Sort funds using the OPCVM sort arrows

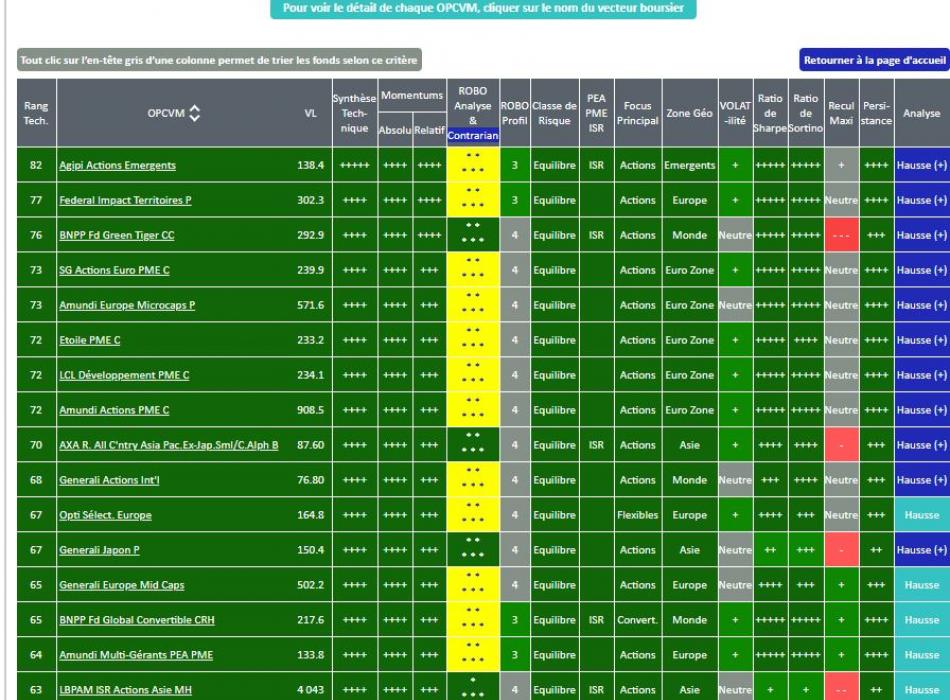click(x=194, y=113)
